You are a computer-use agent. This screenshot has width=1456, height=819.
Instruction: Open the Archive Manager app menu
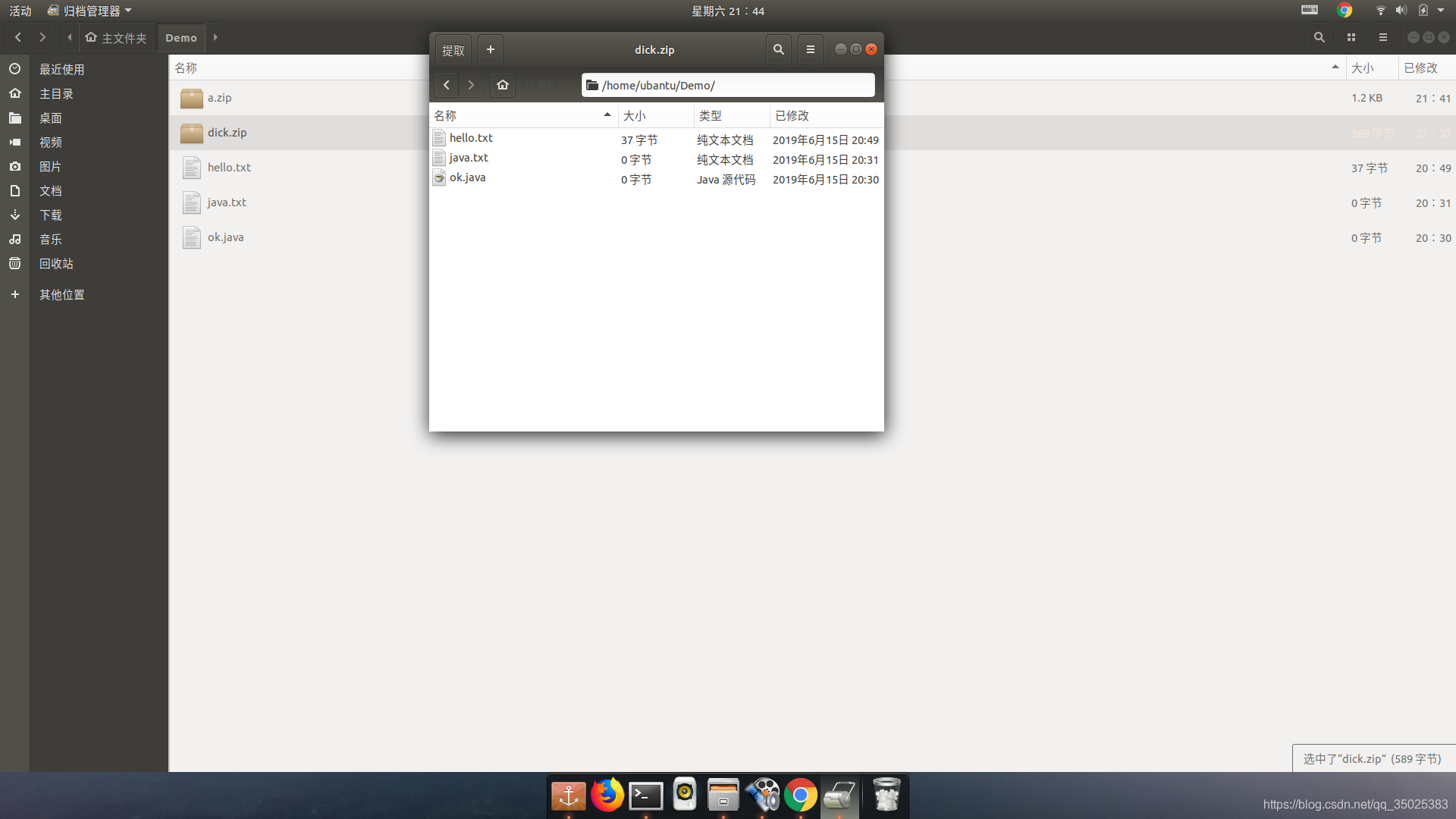pyautogui.click(x=89, y=11)
